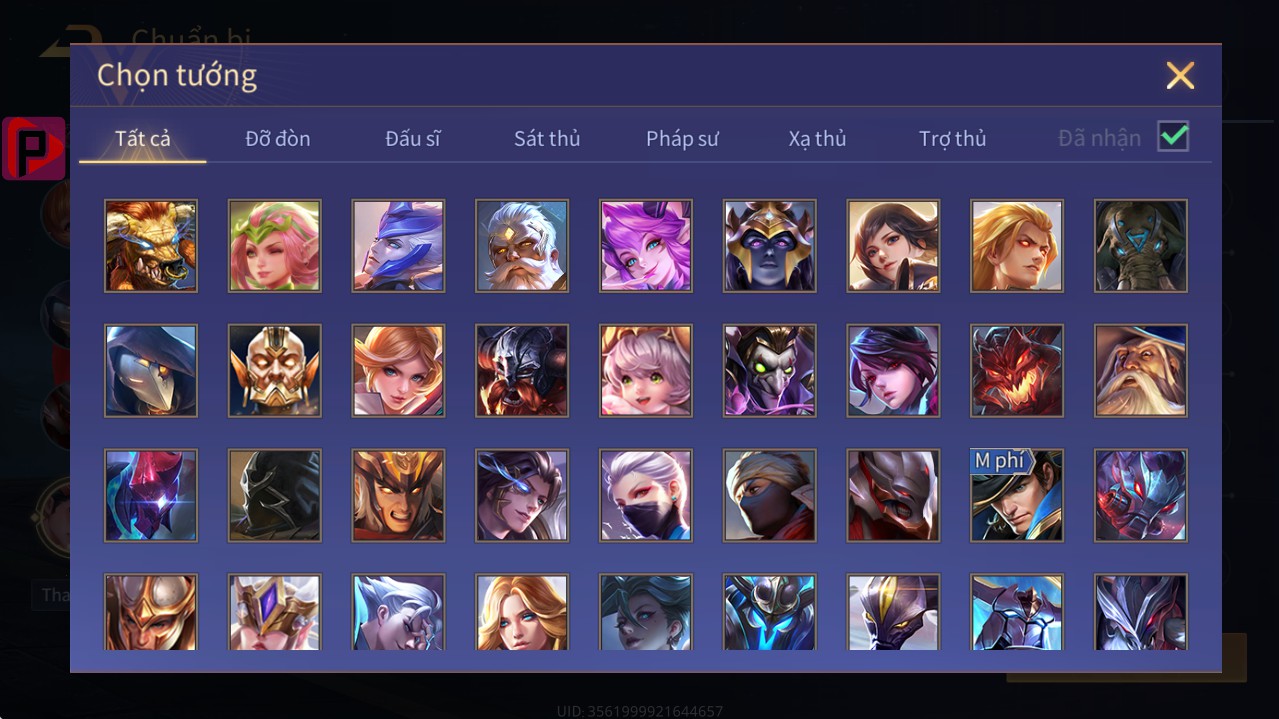
Task: Select the Tất cả tab
Action: coord(143,139)
